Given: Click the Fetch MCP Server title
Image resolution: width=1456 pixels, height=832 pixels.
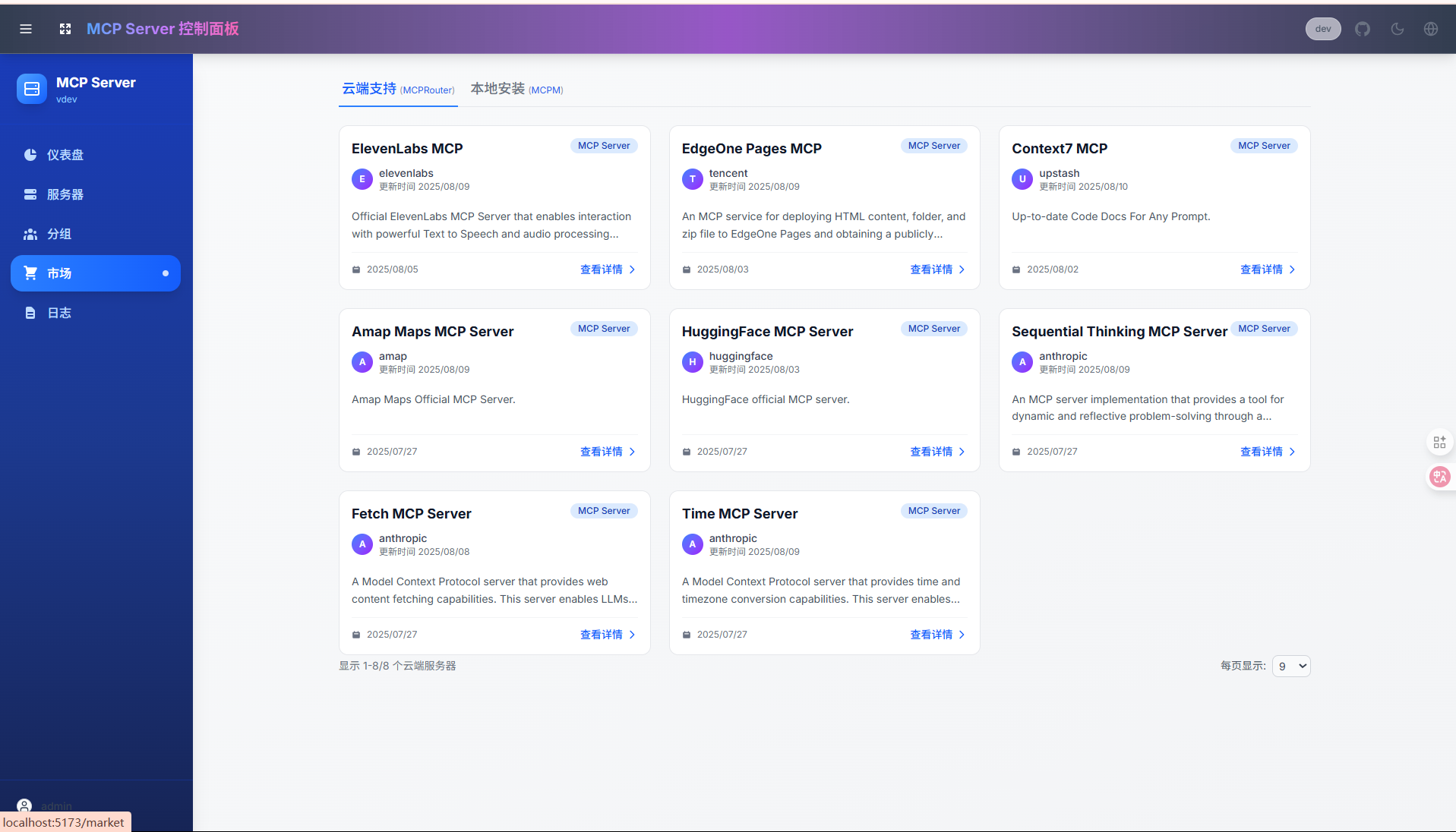Looking at the screenshot, I should [412, 514].
